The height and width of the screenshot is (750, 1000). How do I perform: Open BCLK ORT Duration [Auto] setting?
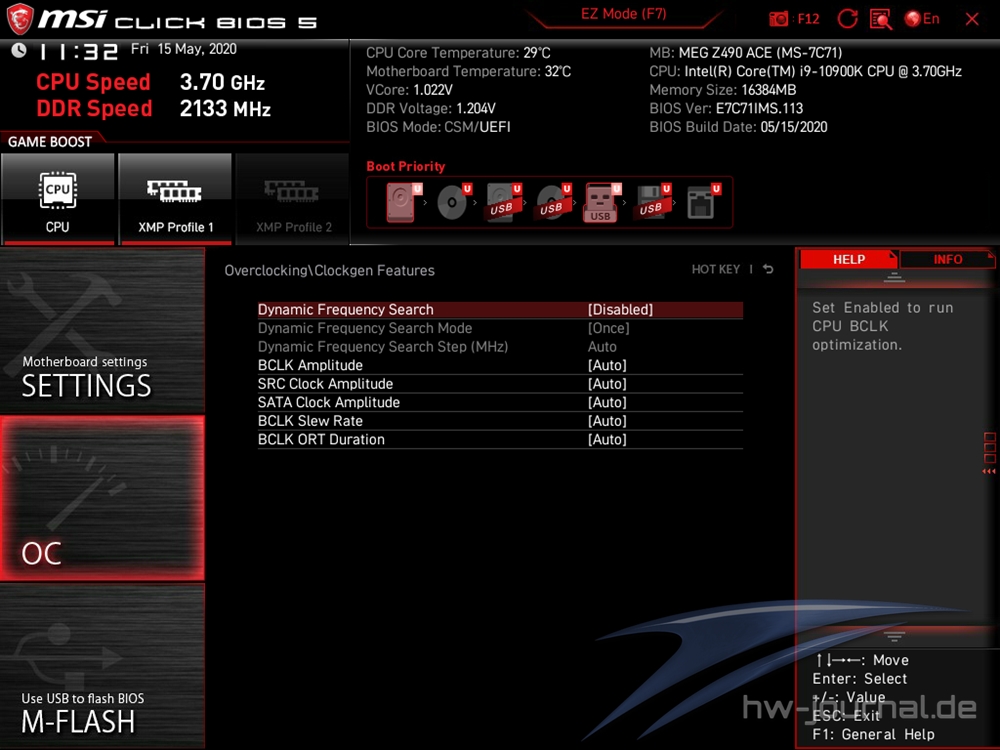coord(500,439)
